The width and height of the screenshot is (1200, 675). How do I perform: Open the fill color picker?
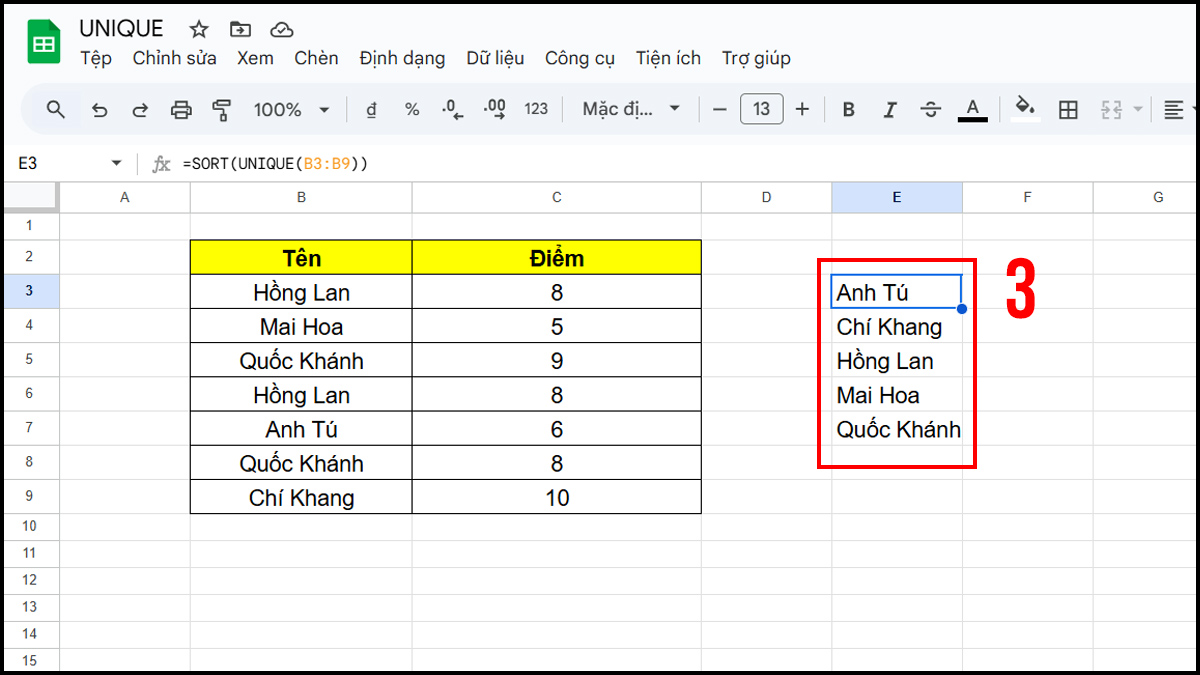(1025, 110)
